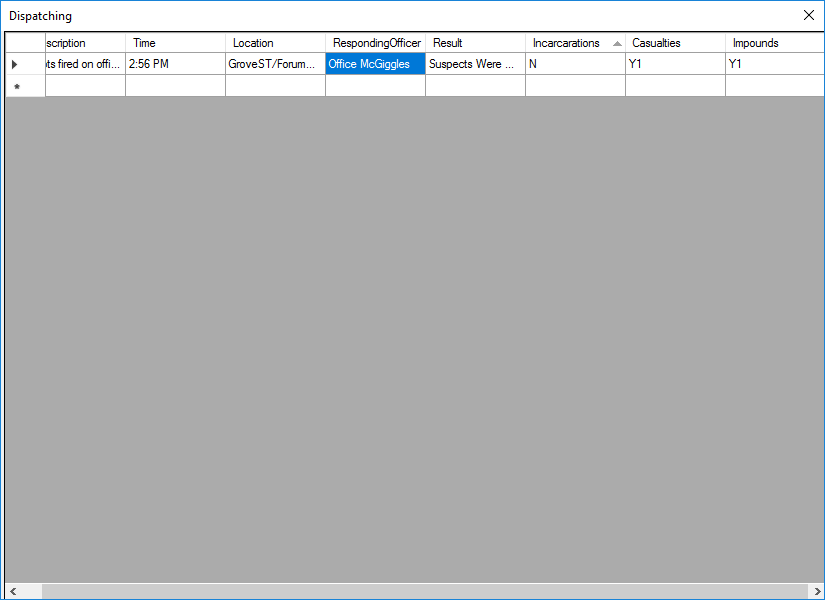Click the top-left select-all grid corner

pyautogui.click(x=25, y=43)
